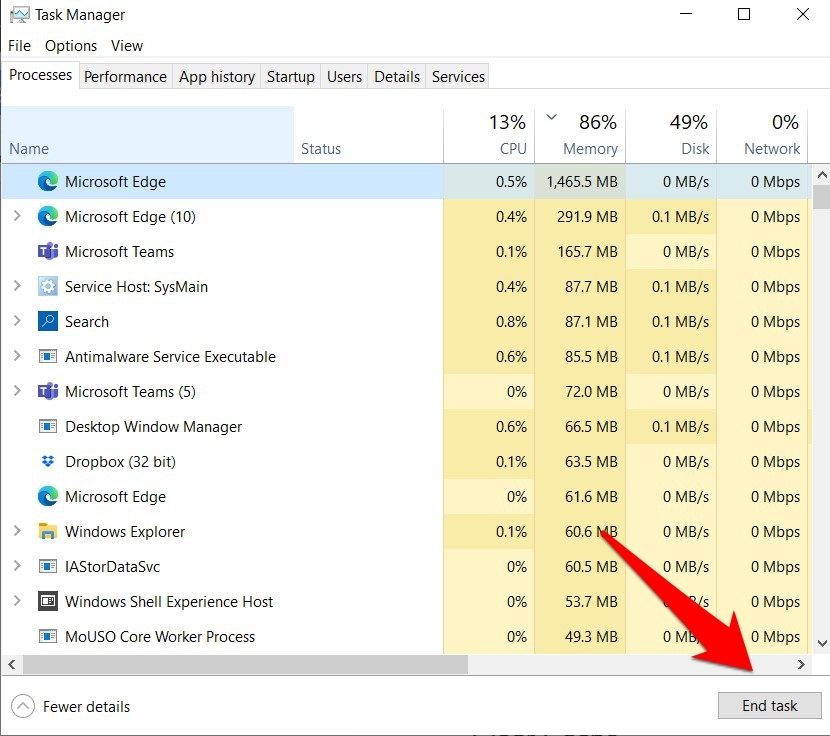Click the Windows Explorer folder icon

(x=47, y=532)
